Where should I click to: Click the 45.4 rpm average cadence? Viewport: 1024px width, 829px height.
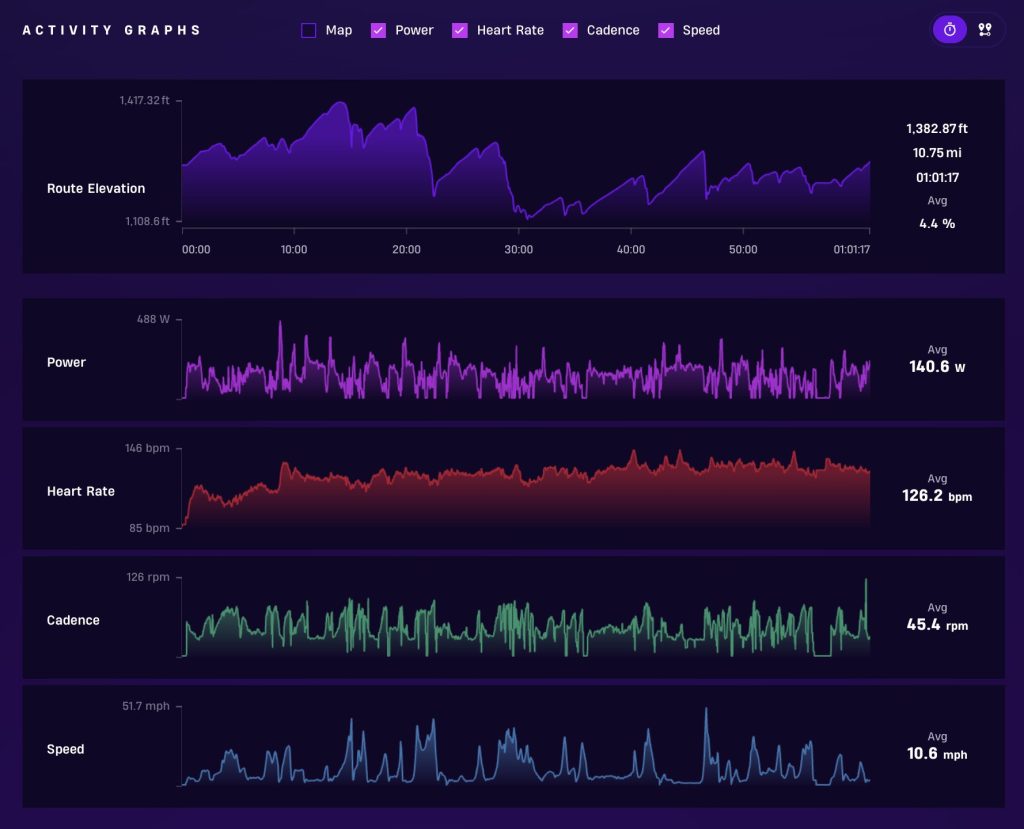click(936, 625)
